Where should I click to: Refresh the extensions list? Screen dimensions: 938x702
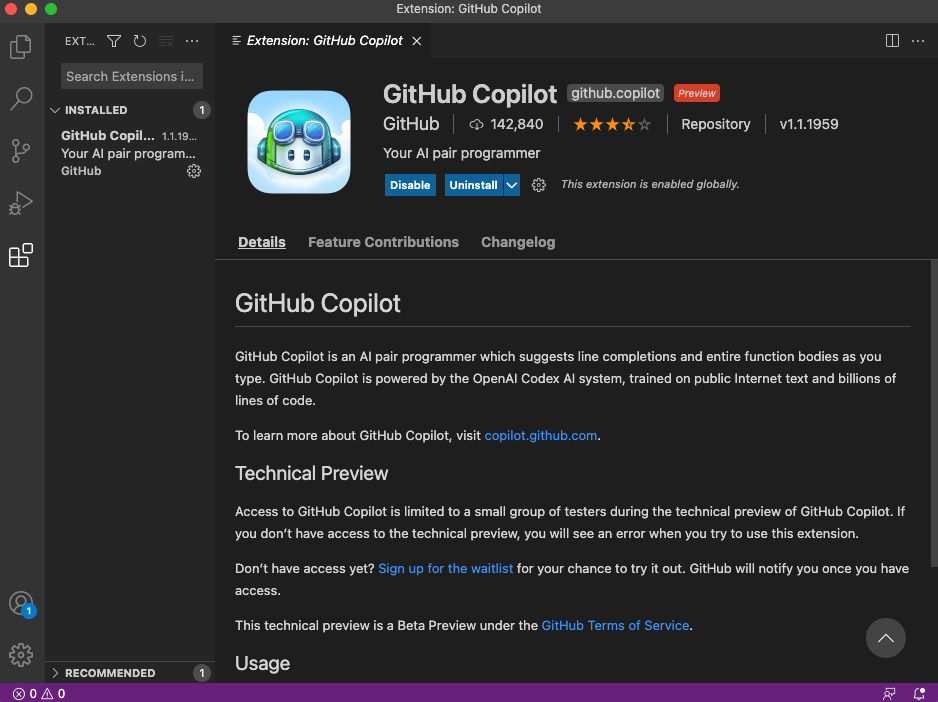[x=140, y=41]
